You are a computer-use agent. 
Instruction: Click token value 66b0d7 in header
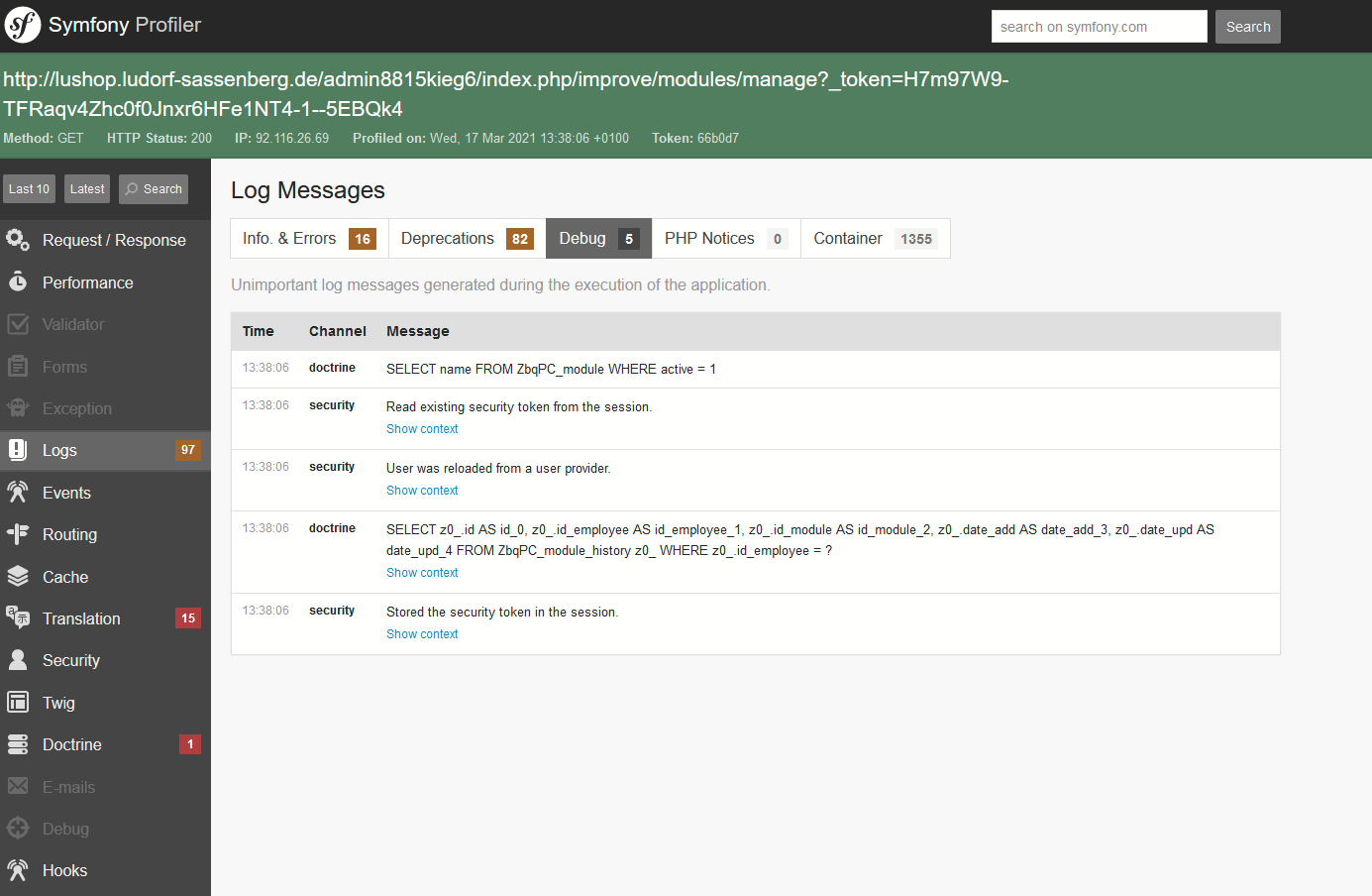(x=717, y=138)
